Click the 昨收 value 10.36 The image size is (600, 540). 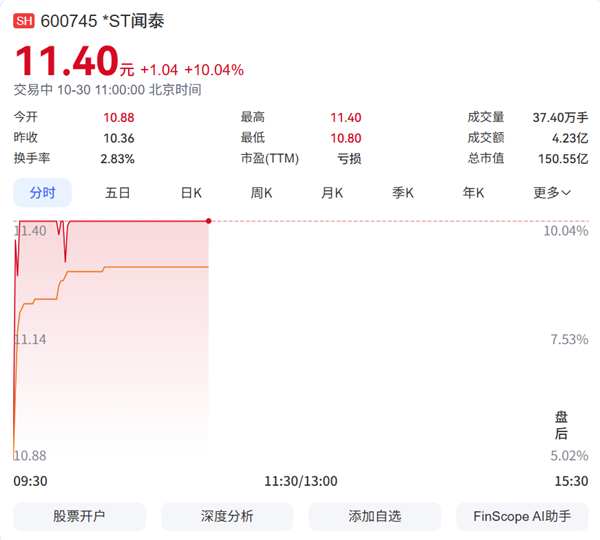[119, 138]
